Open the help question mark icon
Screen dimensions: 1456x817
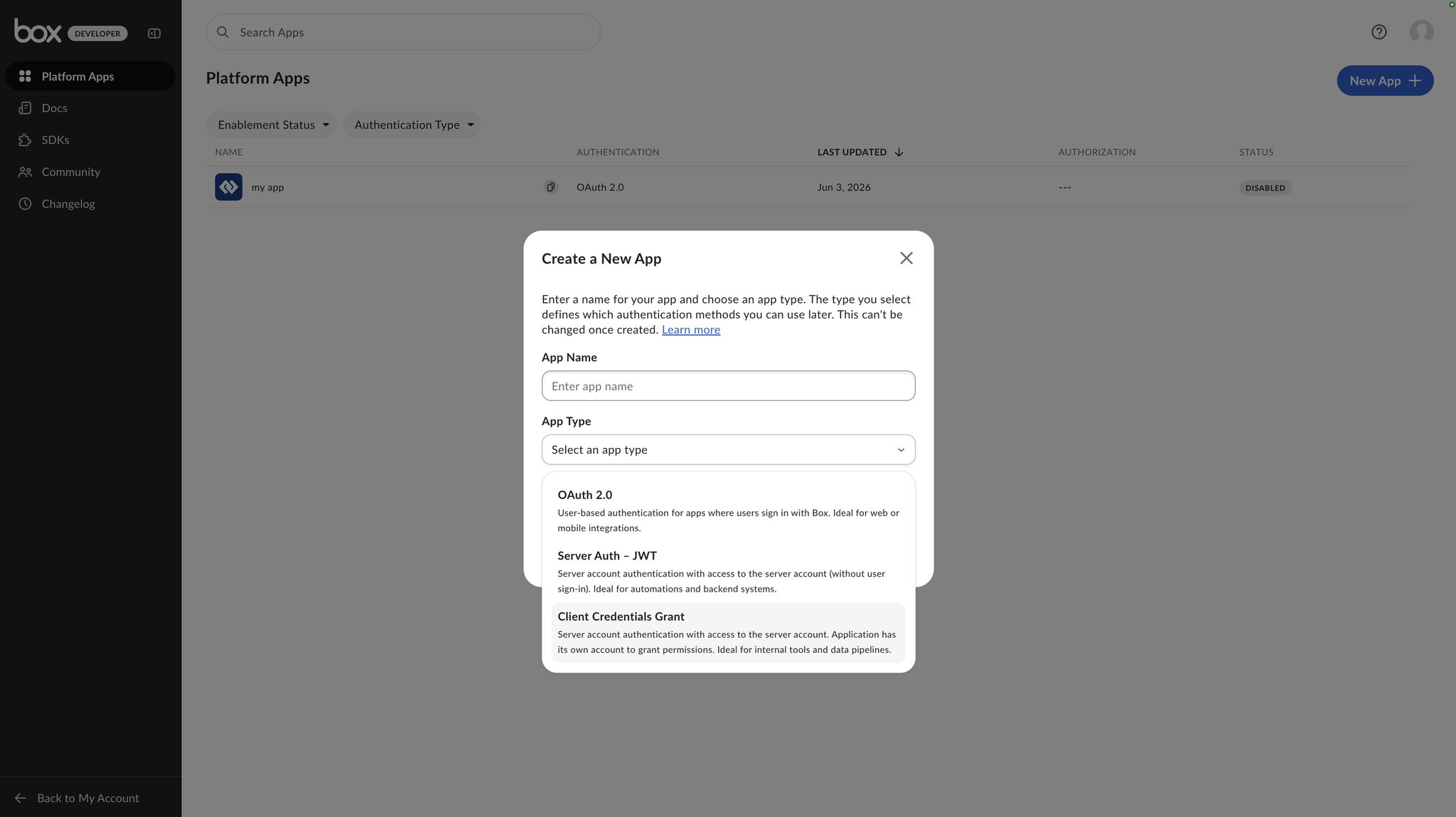(1379, 32)
